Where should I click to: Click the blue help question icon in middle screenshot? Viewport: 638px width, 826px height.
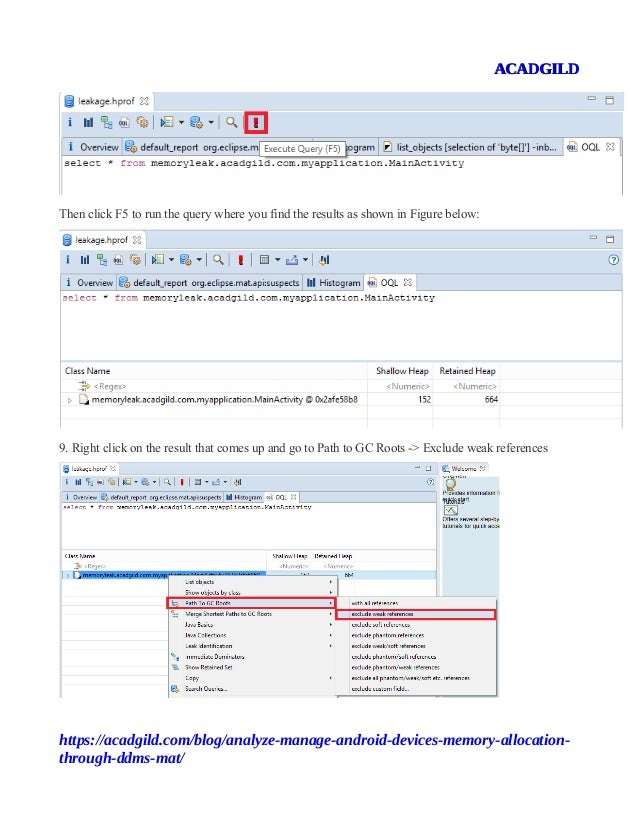click(613, 260)
